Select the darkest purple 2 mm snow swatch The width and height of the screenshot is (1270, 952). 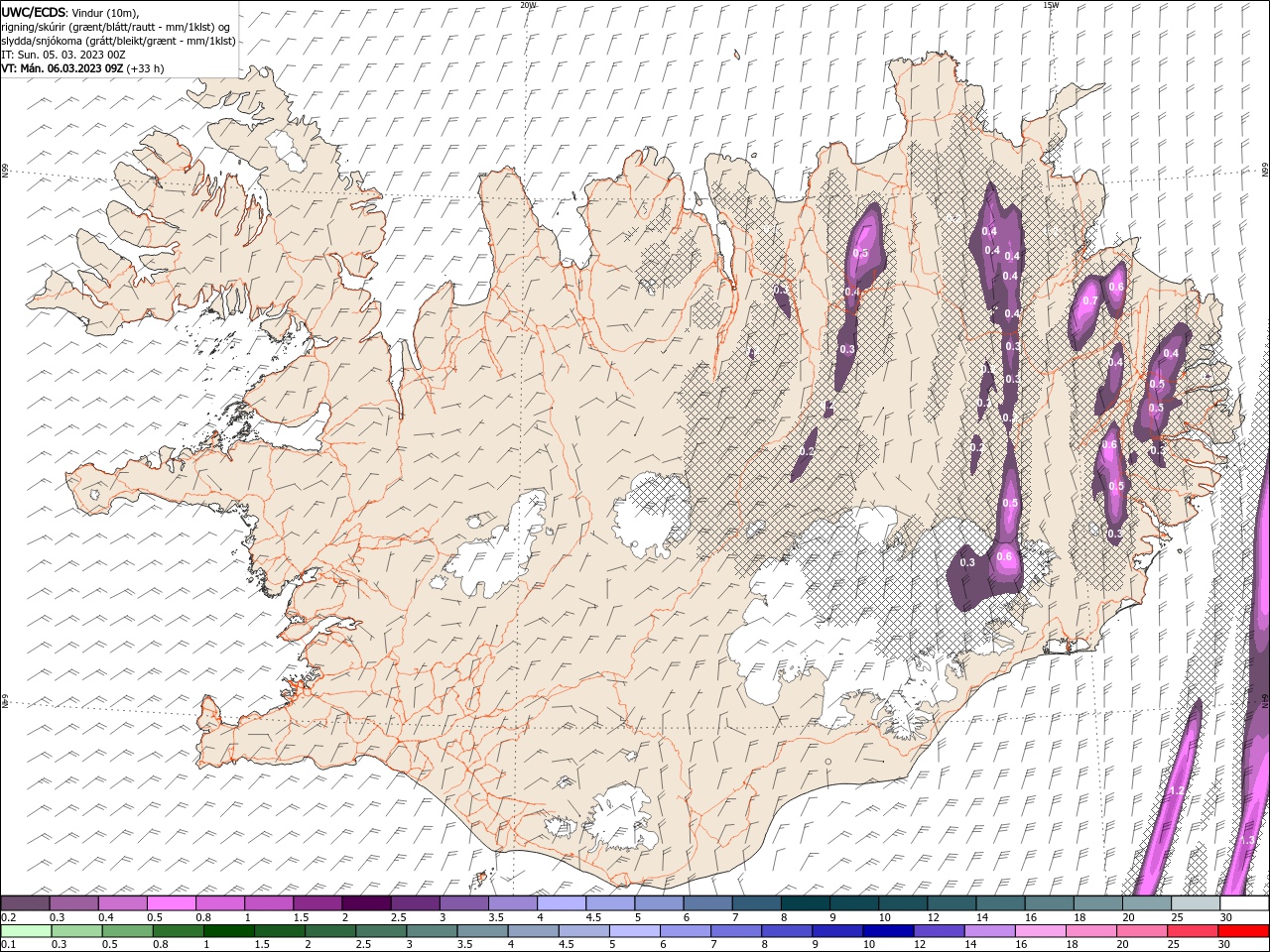point(365,903)
